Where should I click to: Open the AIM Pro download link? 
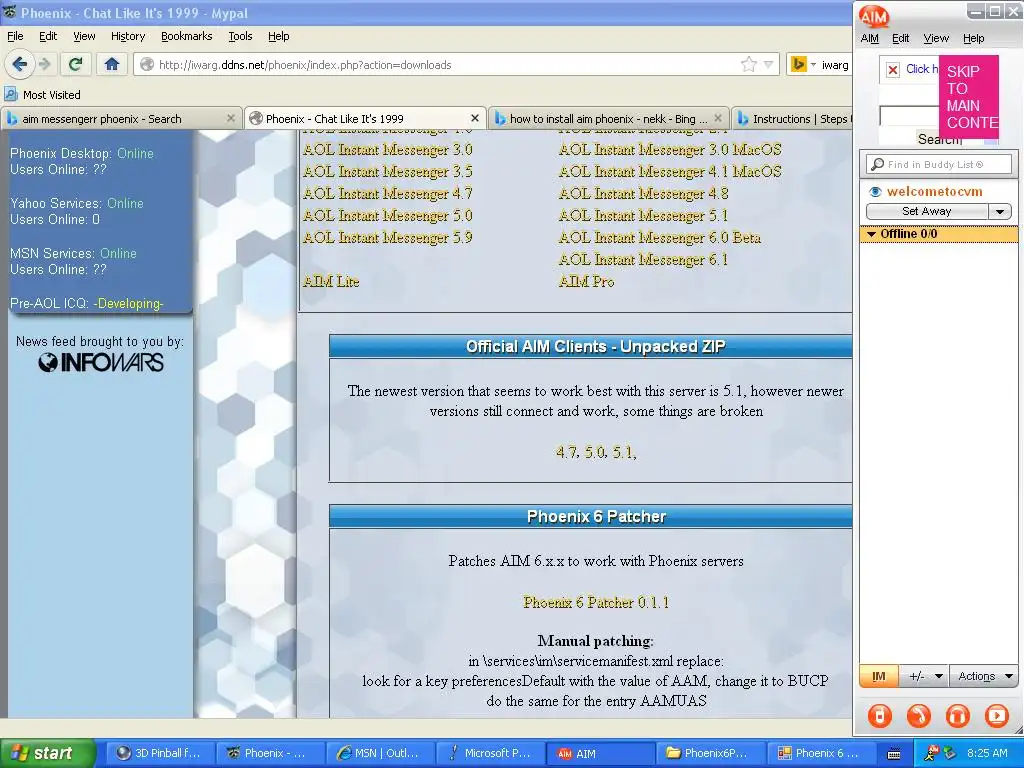[x=586, y=281]
